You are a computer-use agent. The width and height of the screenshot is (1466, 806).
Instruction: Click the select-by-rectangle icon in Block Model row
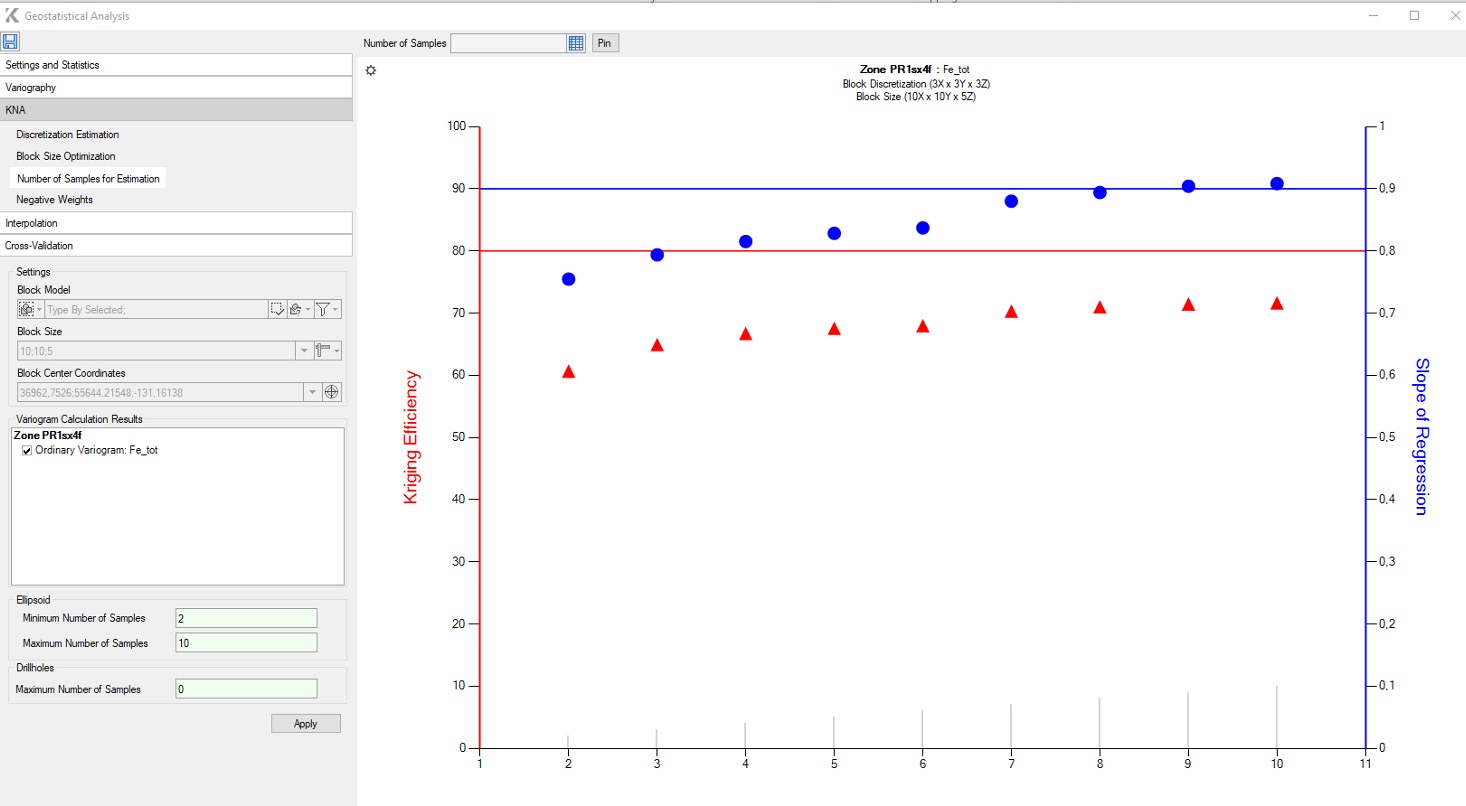tap(277, 309)
